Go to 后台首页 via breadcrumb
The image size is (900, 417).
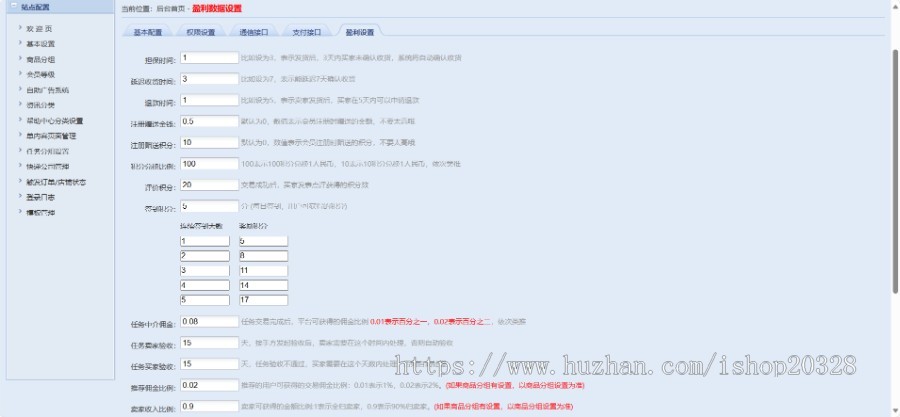(x=170, y=9)
